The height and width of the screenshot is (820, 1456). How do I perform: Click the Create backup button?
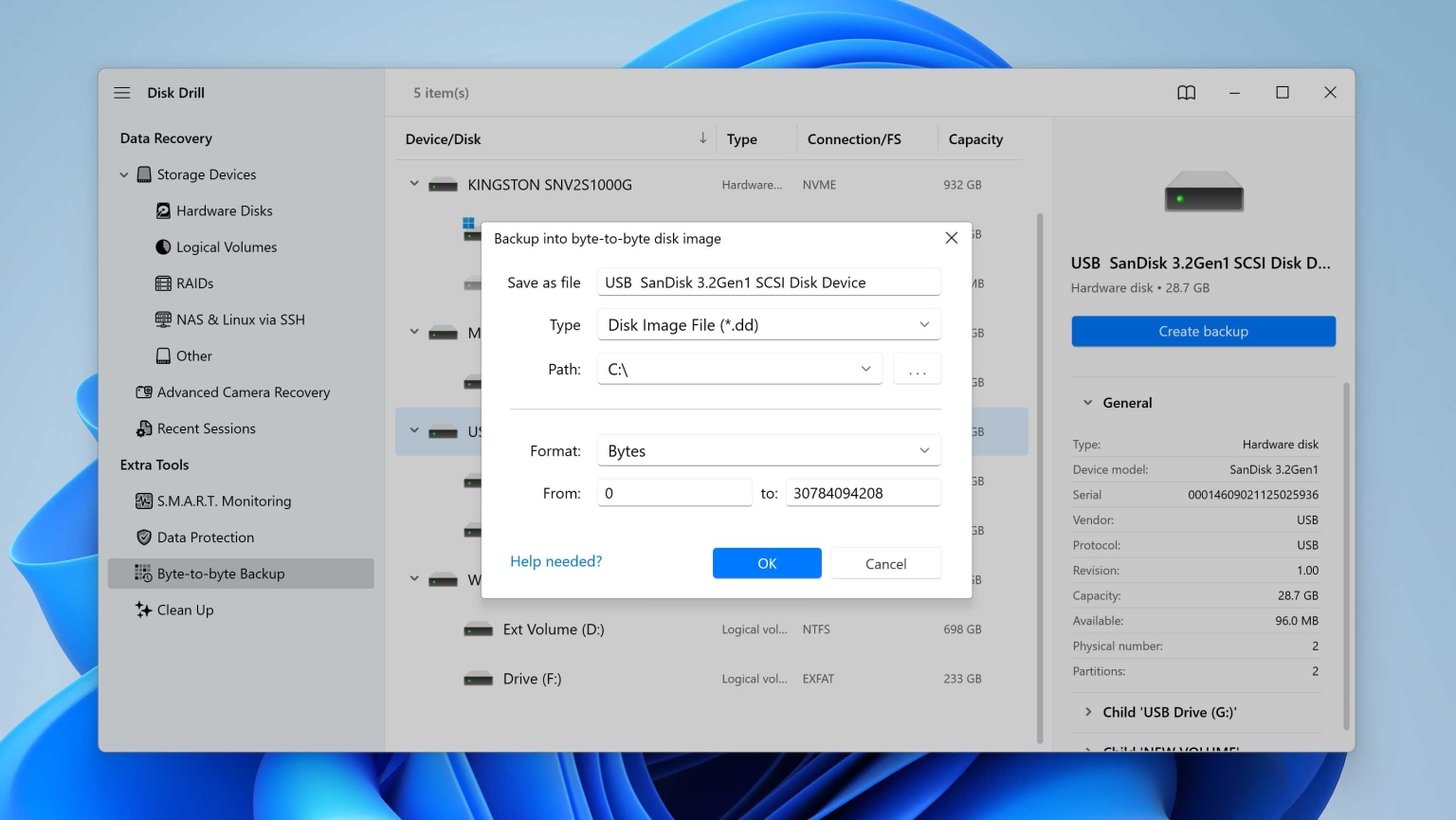coord(1203,331)
